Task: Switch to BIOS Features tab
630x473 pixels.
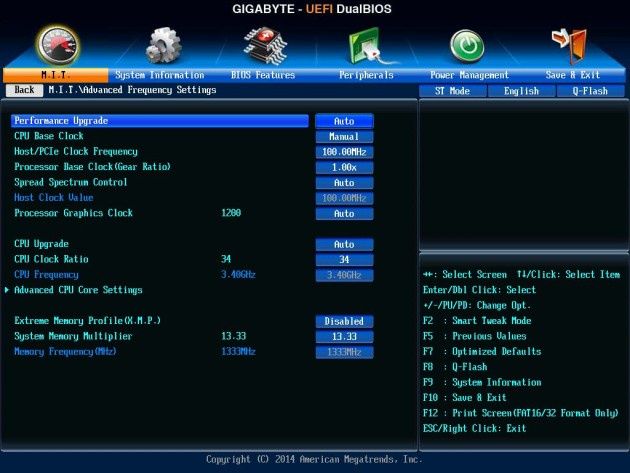Action: 263,75
